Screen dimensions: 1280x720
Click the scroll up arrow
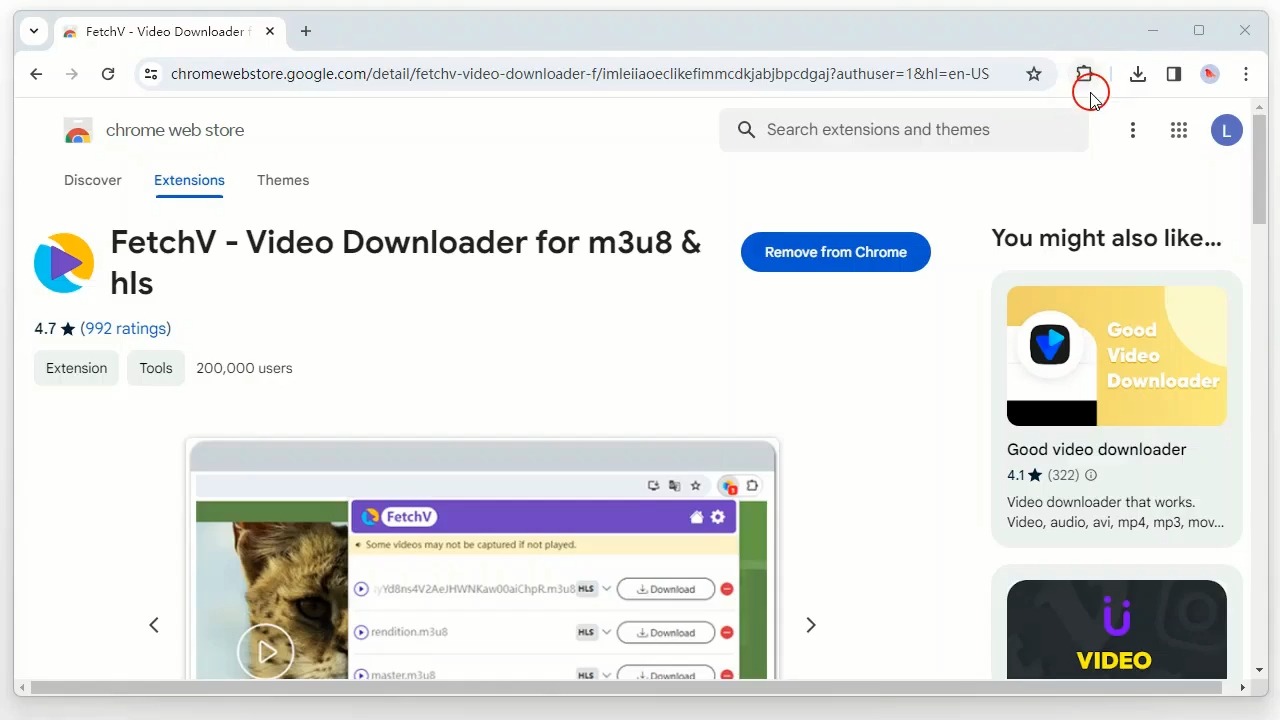coord(1260,105)
